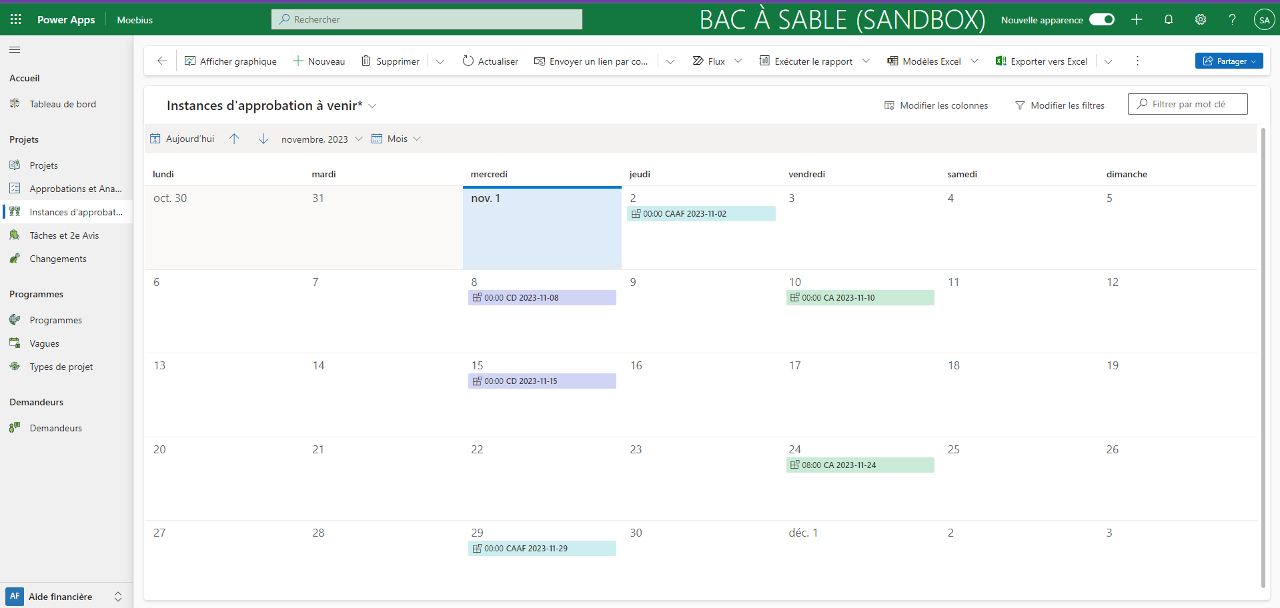Open the Mois calendar view dropdown
1280x608 pixels.
click(x=396, y=139)
